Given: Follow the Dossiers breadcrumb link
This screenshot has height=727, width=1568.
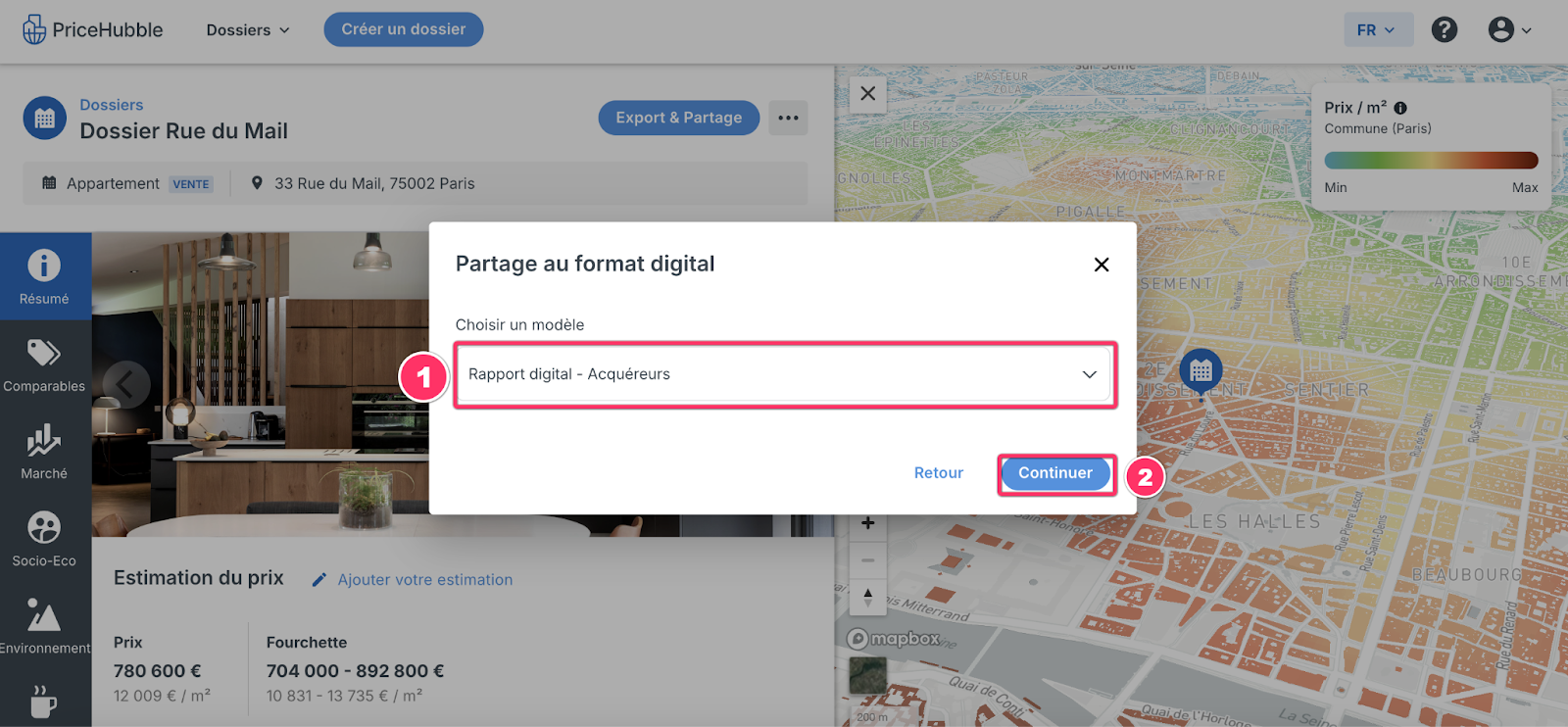Looking at the screenshot, I should (x=112, y=105).
